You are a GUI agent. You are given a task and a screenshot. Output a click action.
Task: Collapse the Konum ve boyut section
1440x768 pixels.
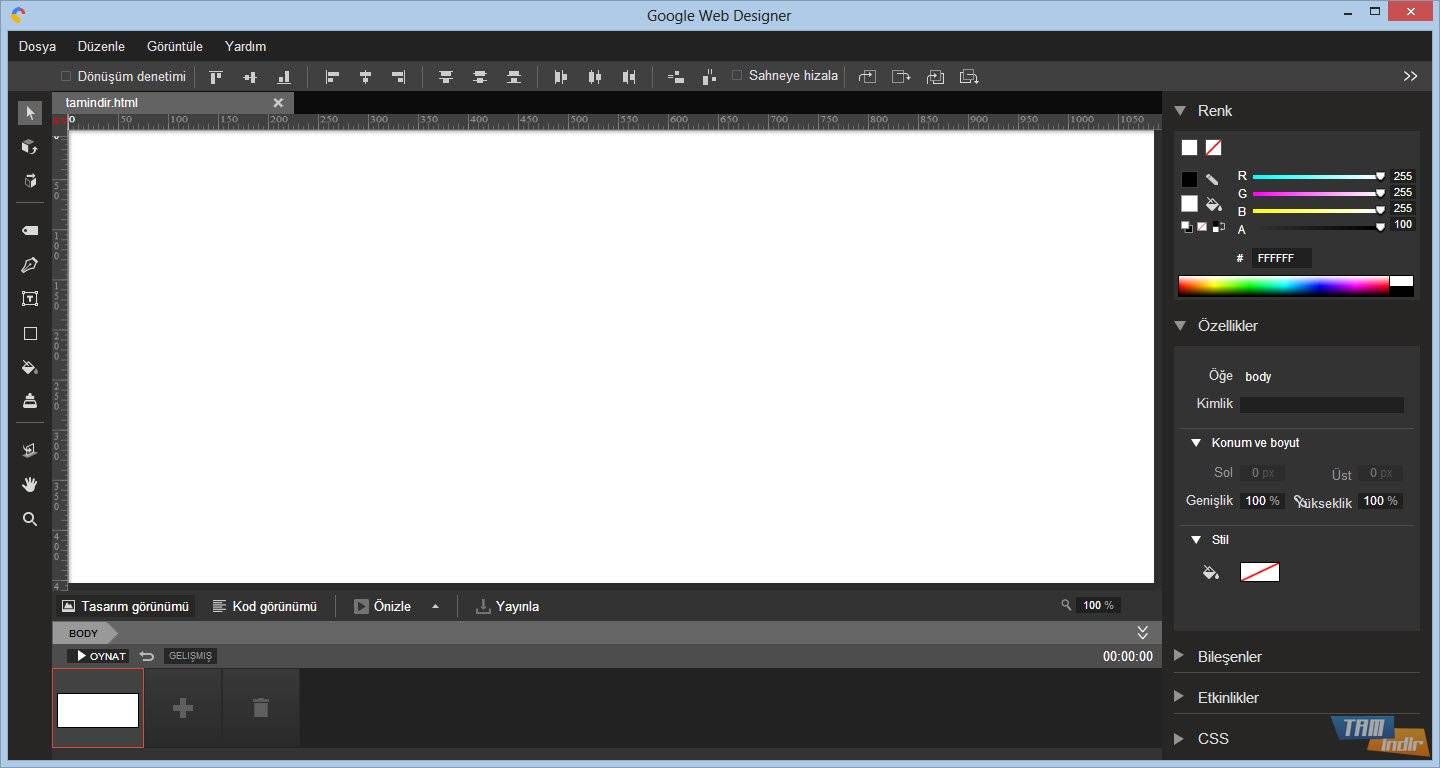1196,443
